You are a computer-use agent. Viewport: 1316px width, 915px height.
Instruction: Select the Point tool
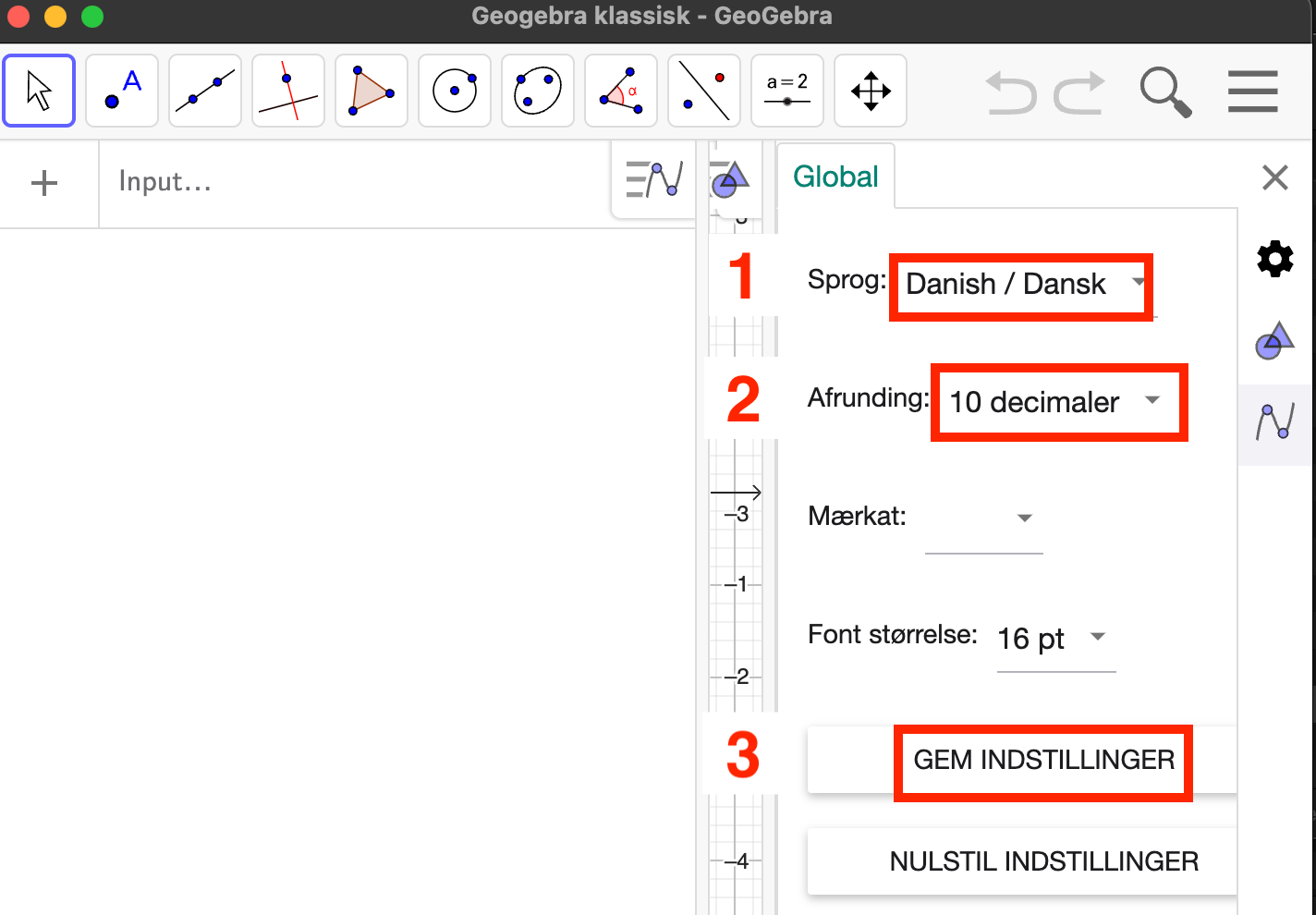122,91
